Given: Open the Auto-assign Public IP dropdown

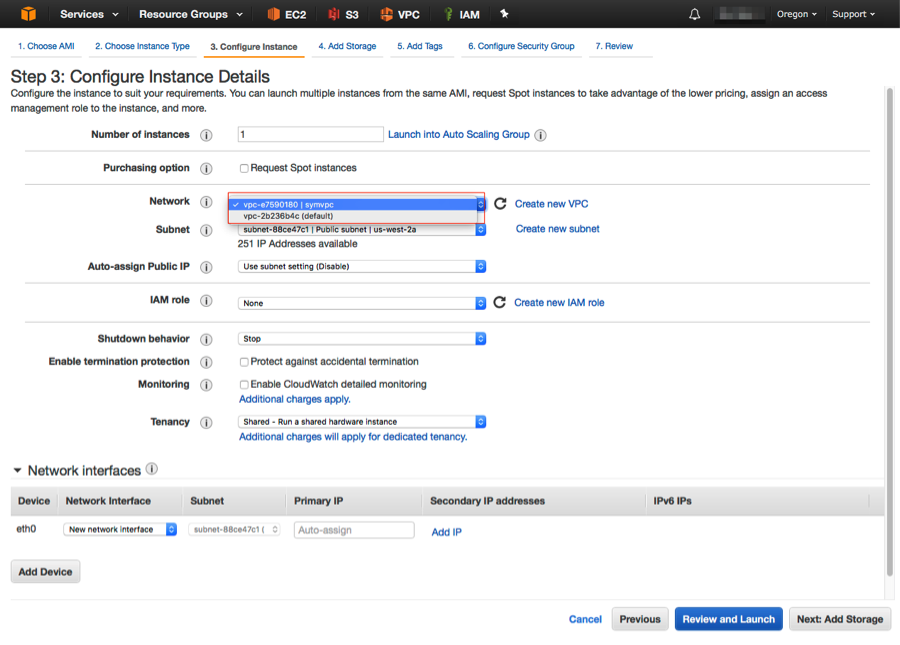Looking at the screenshot, I should [361, 267].
